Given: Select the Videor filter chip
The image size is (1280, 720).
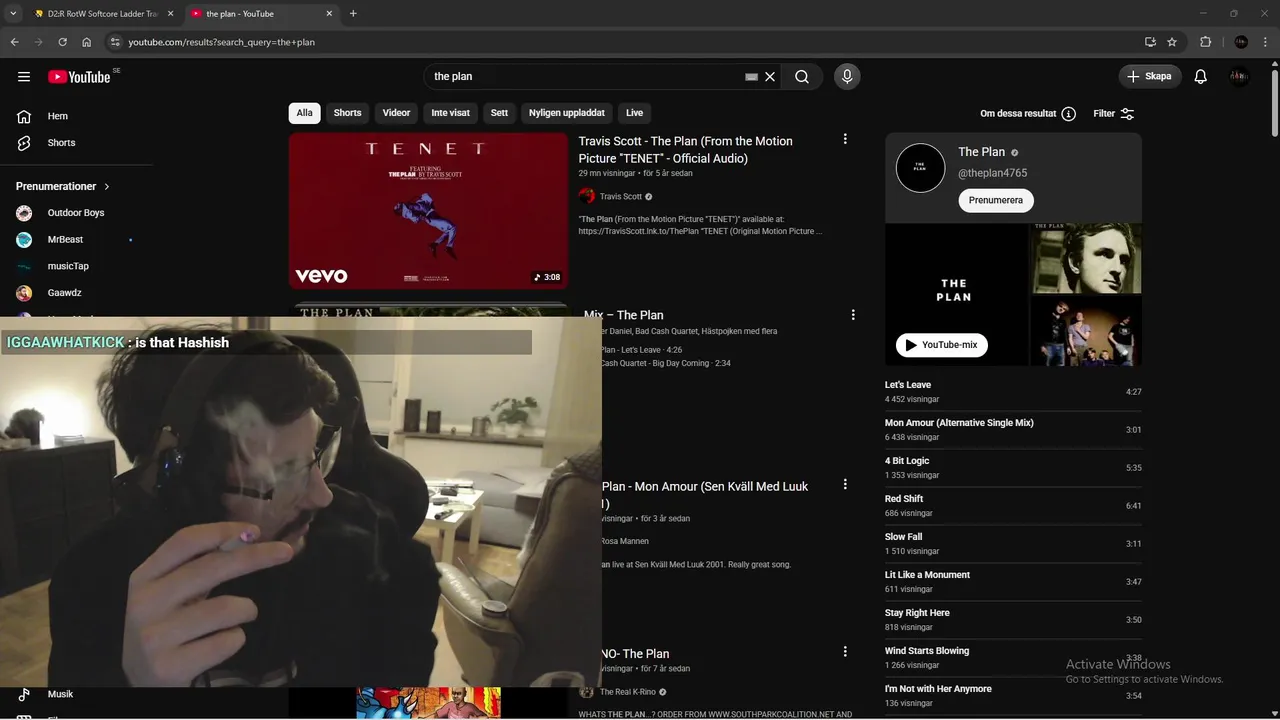Looking at the screenshot, I should 396,113.
